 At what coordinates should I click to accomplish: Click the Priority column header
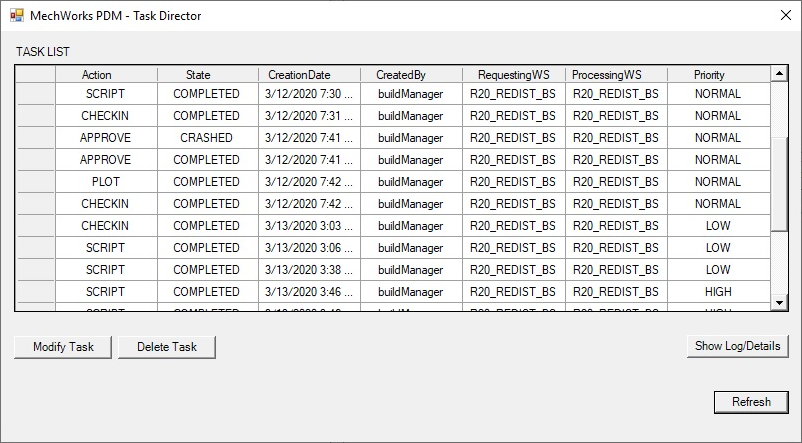coord(719,75)
